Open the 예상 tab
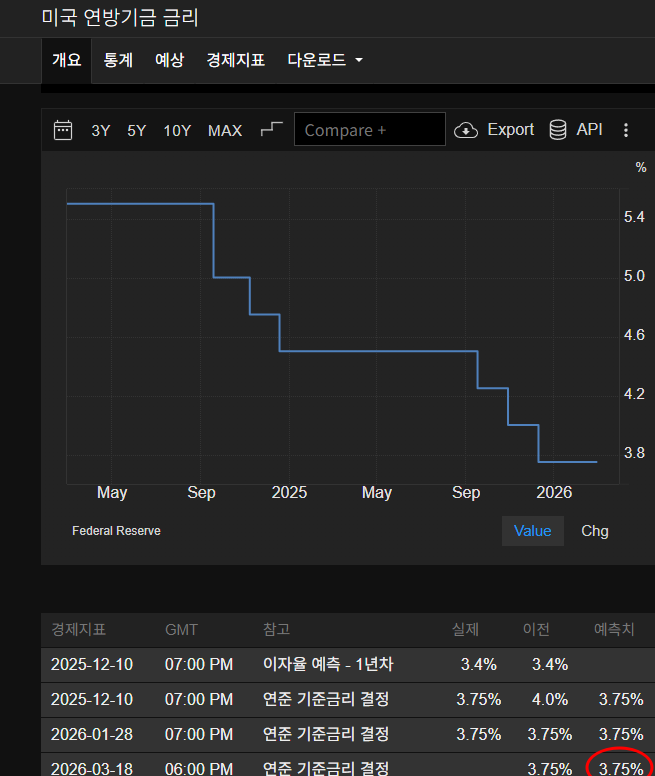This screenshot has width=655, height=776. tap(169, 60)
